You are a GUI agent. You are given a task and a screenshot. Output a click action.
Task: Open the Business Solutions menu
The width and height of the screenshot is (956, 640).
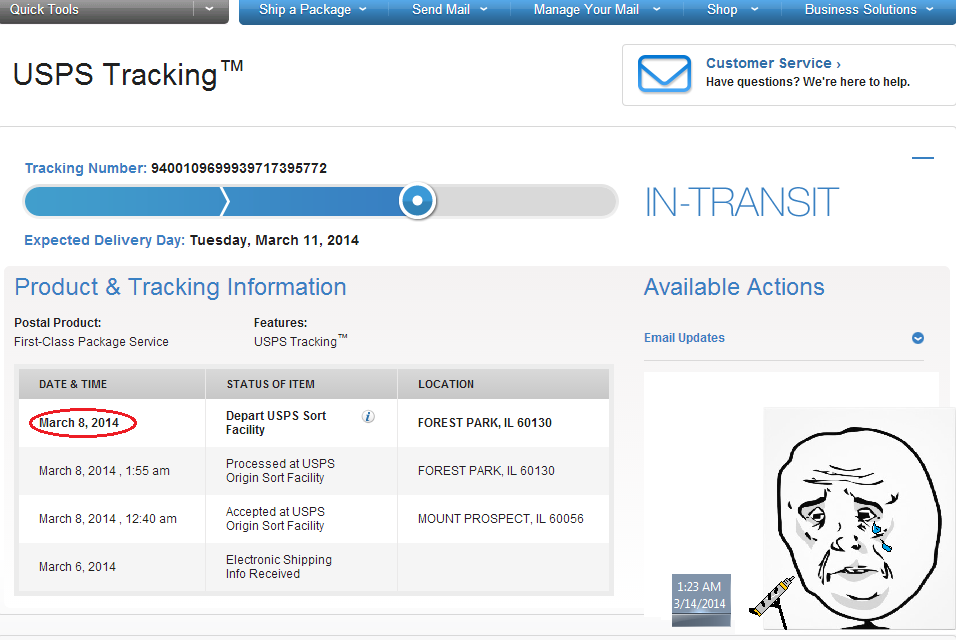(868, 10)
